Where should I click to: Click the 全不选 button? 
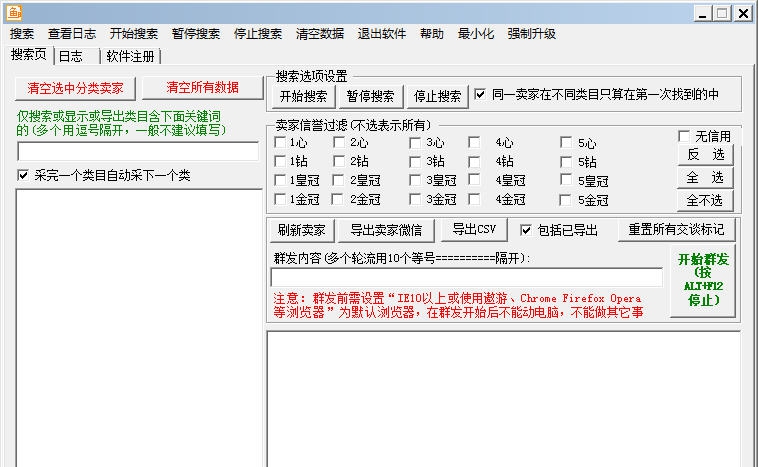pos(705,200)
